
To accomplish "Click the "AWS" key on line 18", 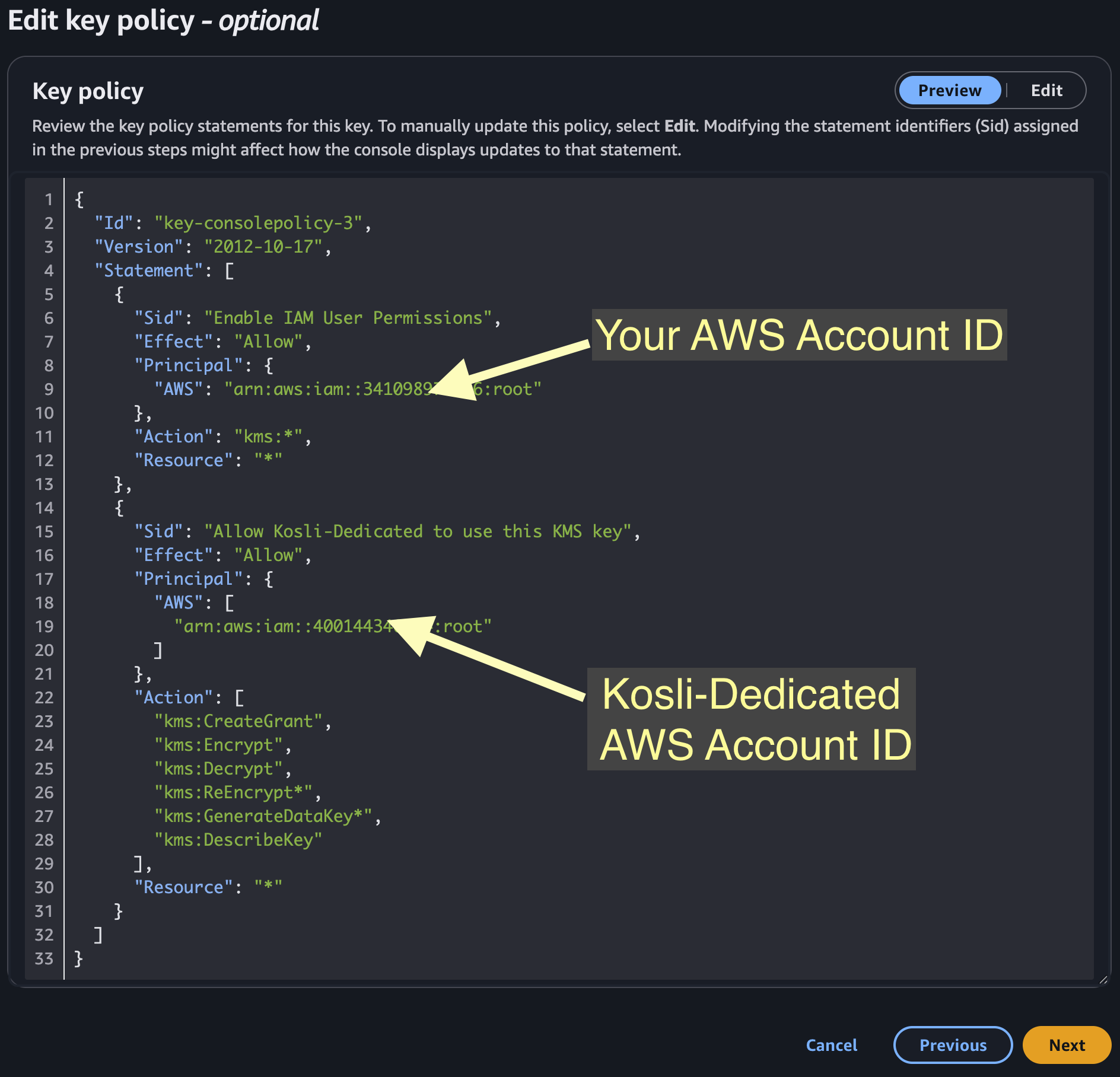I will click(x=179, y=603).
